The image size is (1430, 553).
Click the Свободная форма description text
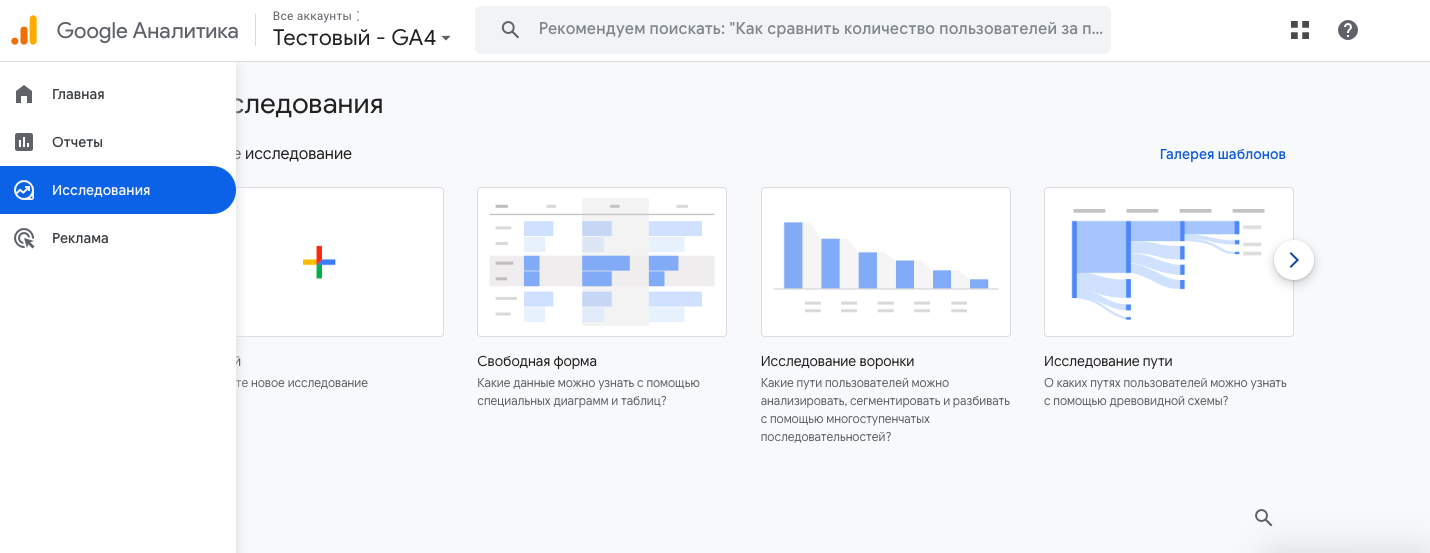point(589,392)
